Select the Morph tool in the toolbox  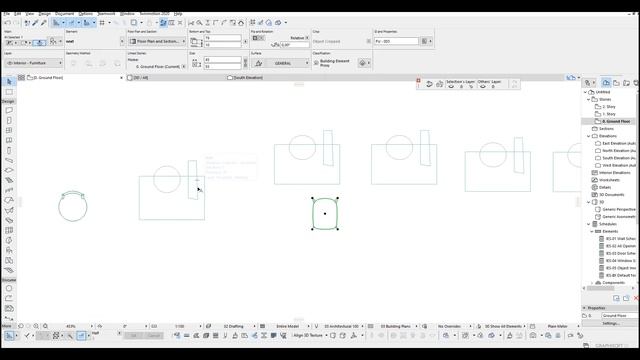tap(9, 240)
